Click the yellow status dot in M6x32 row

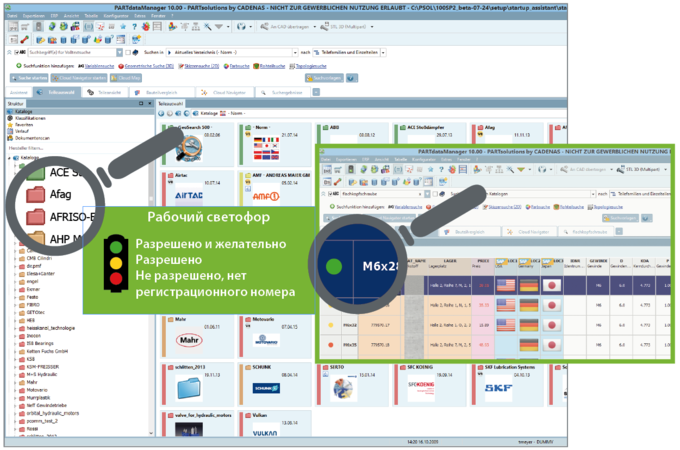click(331, 325)
